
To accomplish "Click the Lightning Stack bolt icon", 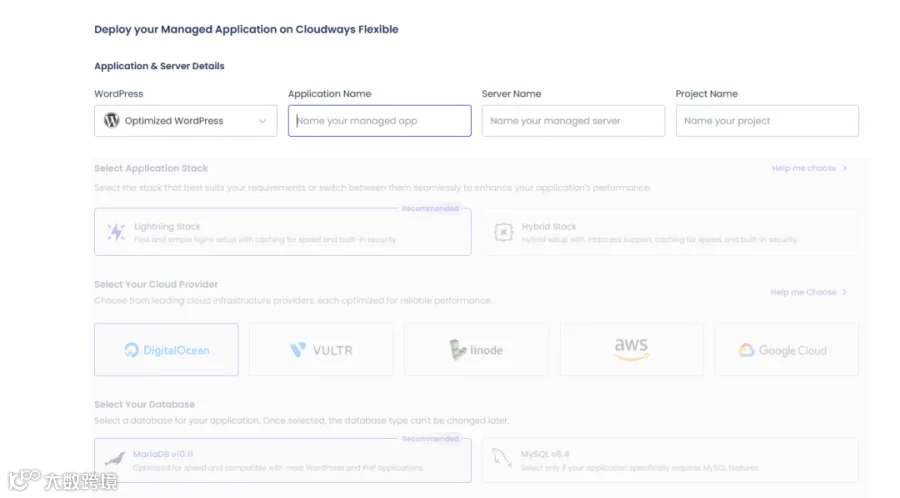I will pos(116,232).
